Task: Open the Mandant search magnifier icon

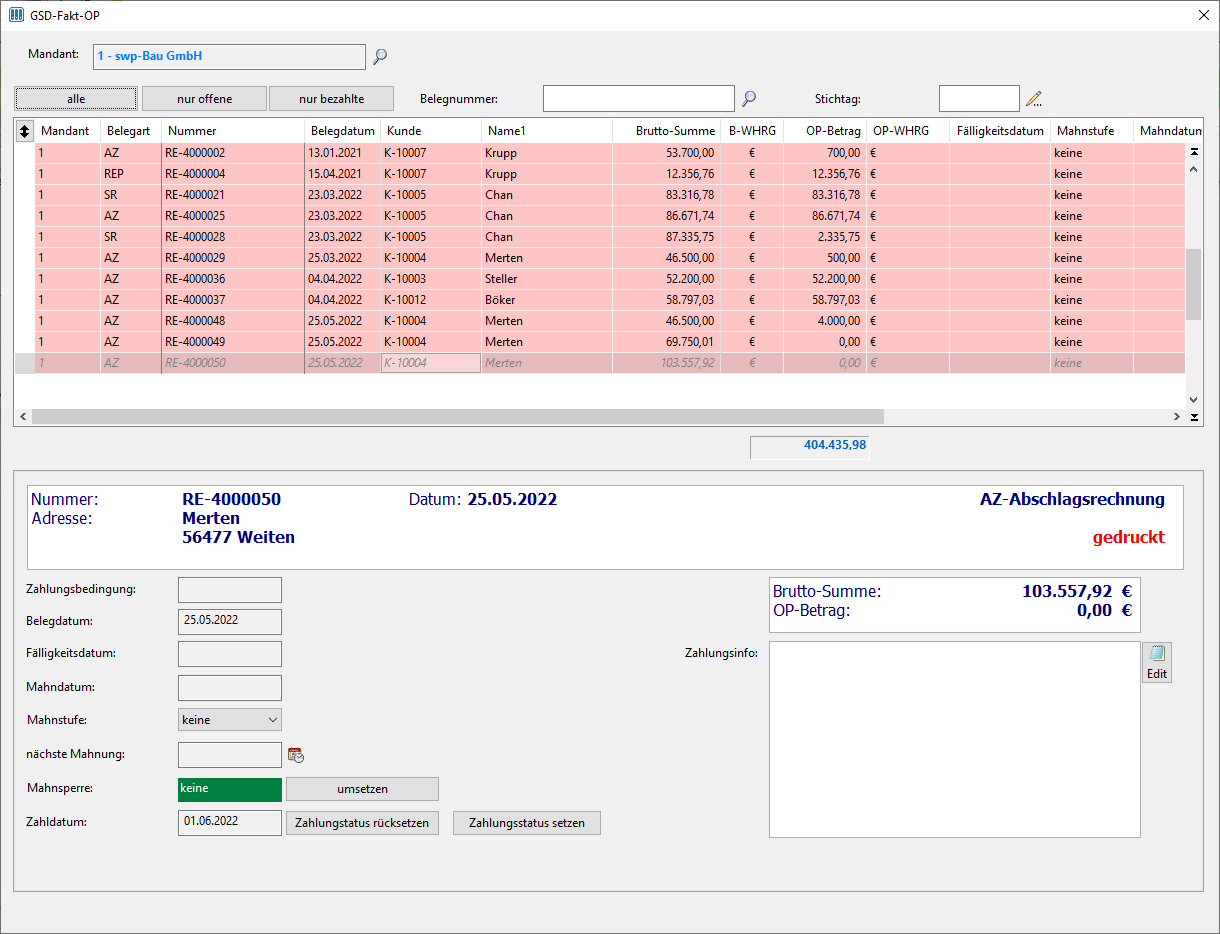Action: (x=380, y=57)
